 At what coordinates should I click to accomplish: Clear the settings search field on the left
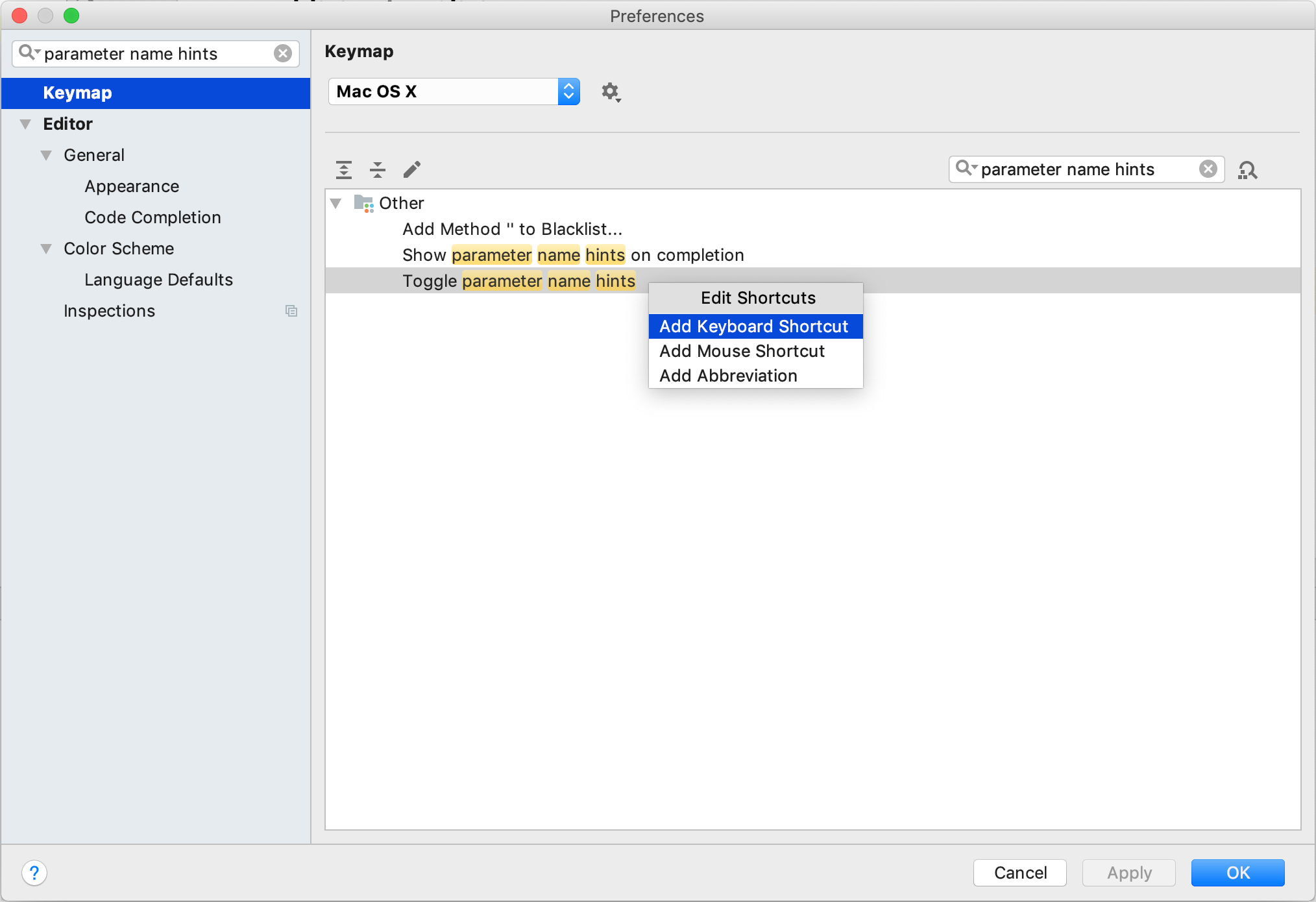coord(283,54)
